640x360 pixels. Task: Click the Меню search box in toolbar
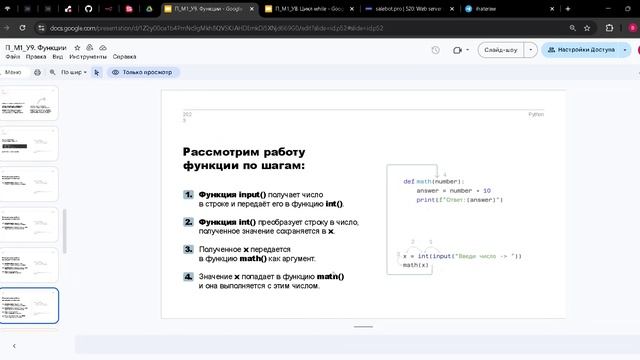(x=13, y=72)
